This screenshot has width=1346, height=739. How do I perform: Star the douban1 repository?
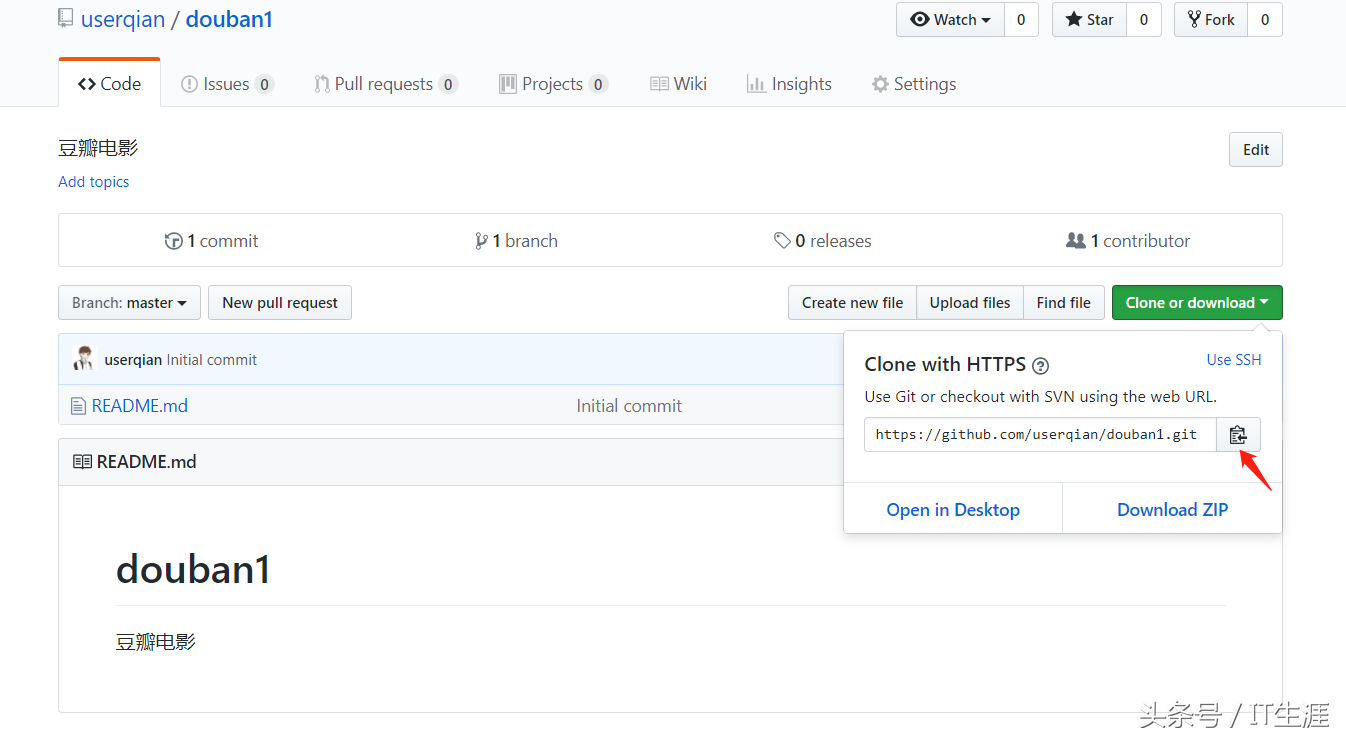(1090, 20)
